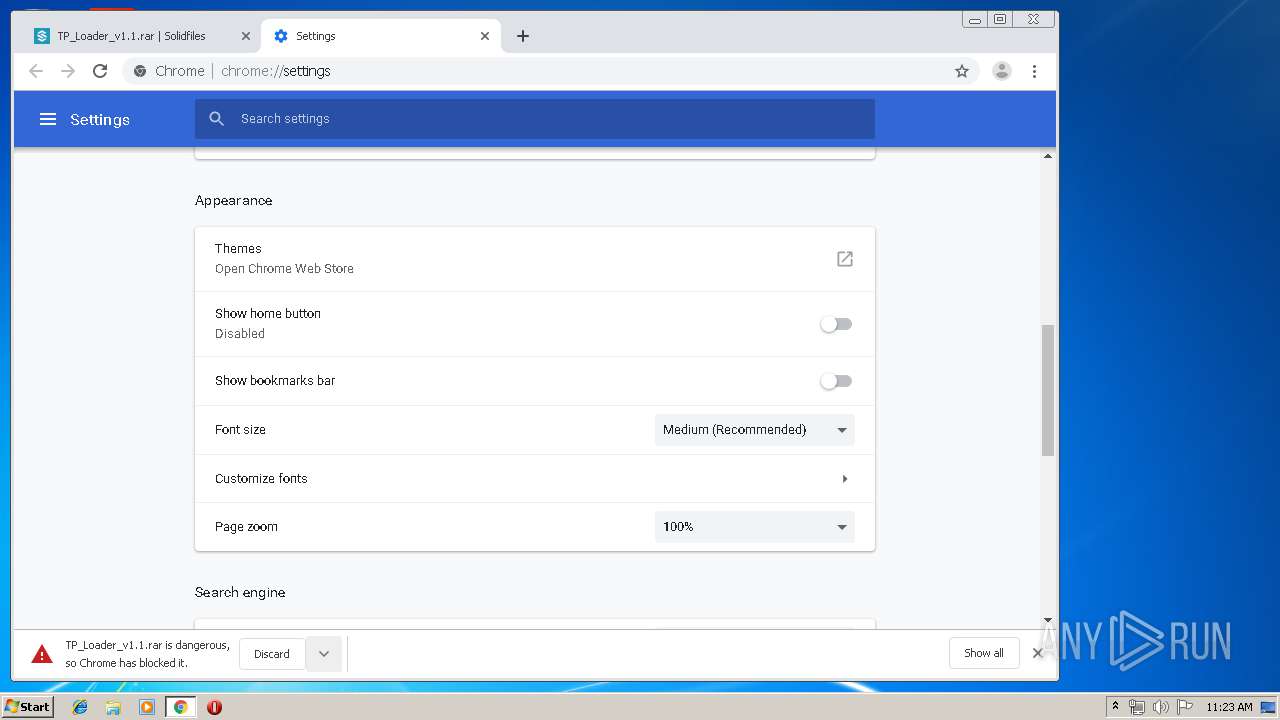
Task: Click the volume speaker tray icon
Action: (x=1160, y=707)
